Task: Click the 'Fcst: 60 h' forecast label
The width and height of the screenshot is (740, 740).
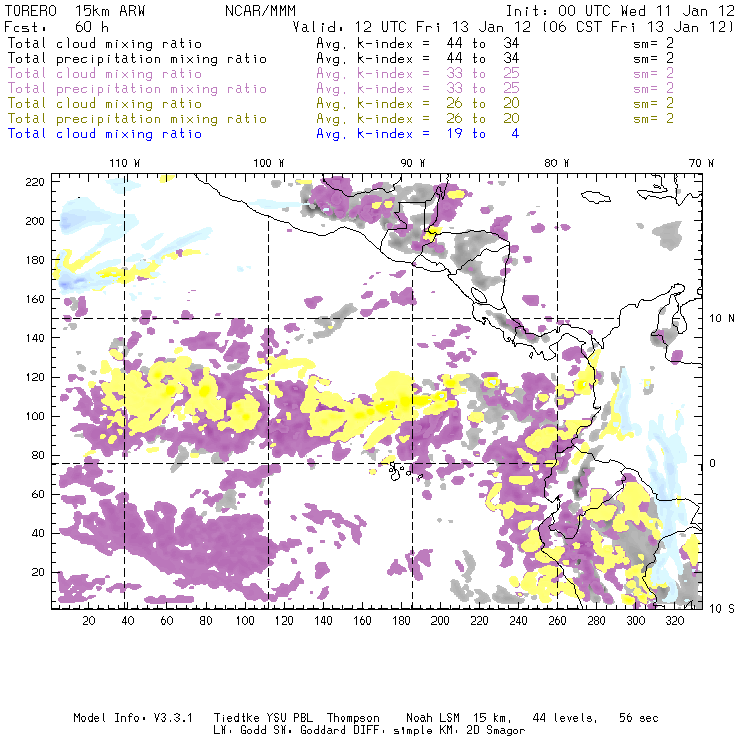Action: (57, 27)
